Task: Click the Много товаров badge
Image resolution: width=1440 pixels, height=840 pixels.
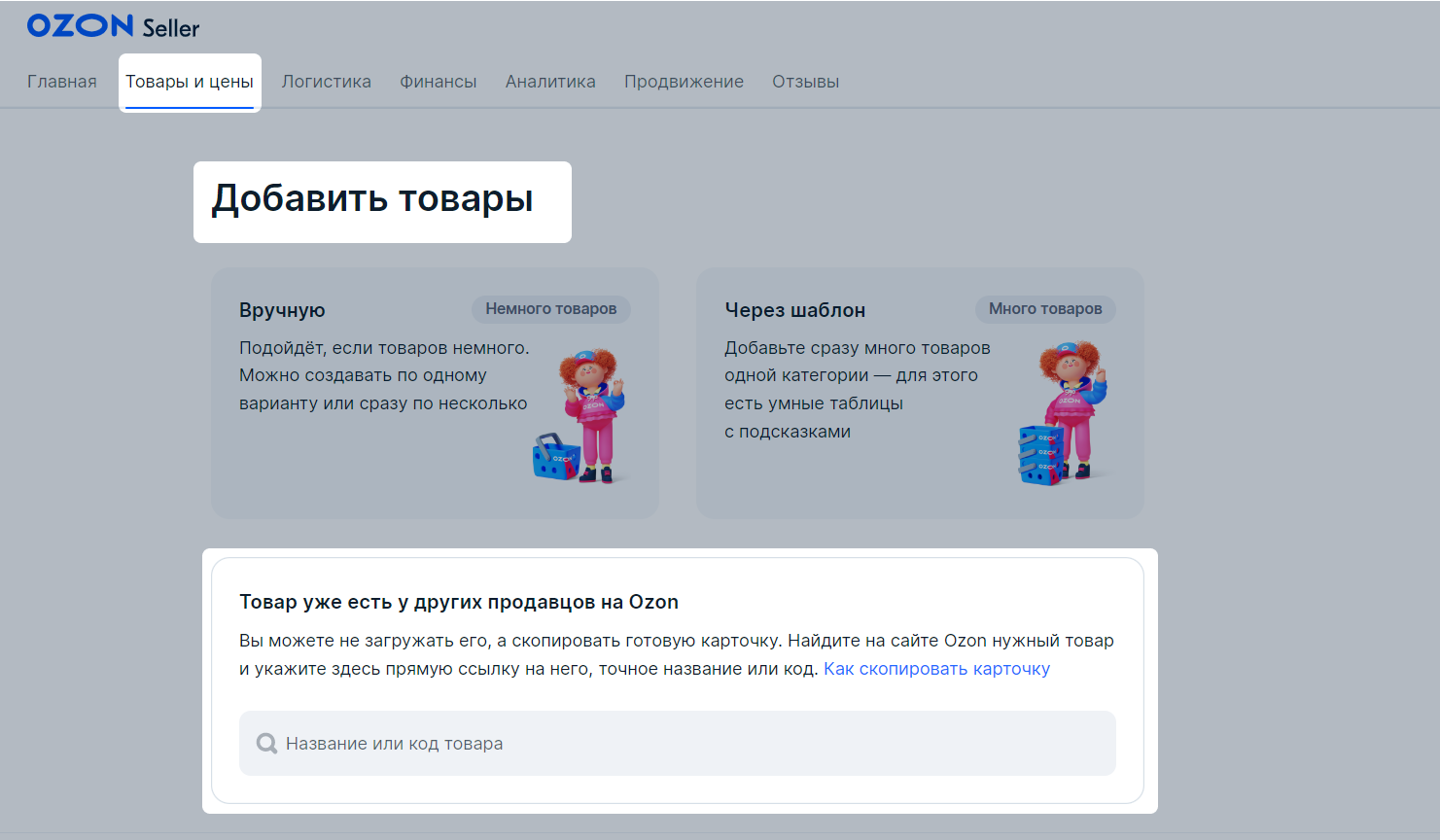Action: click(1045, 309)
